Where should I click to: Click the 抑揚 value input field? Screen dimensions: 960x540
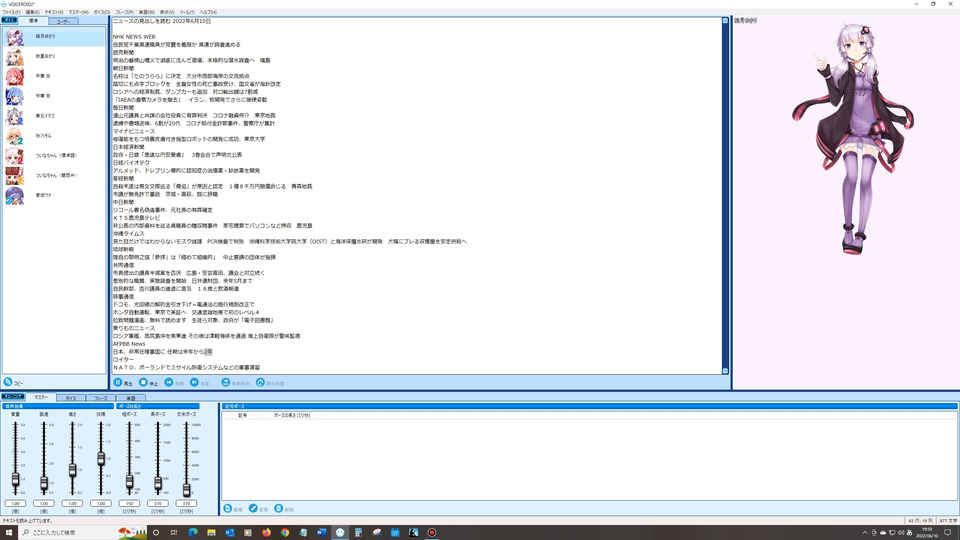[101, 503]
